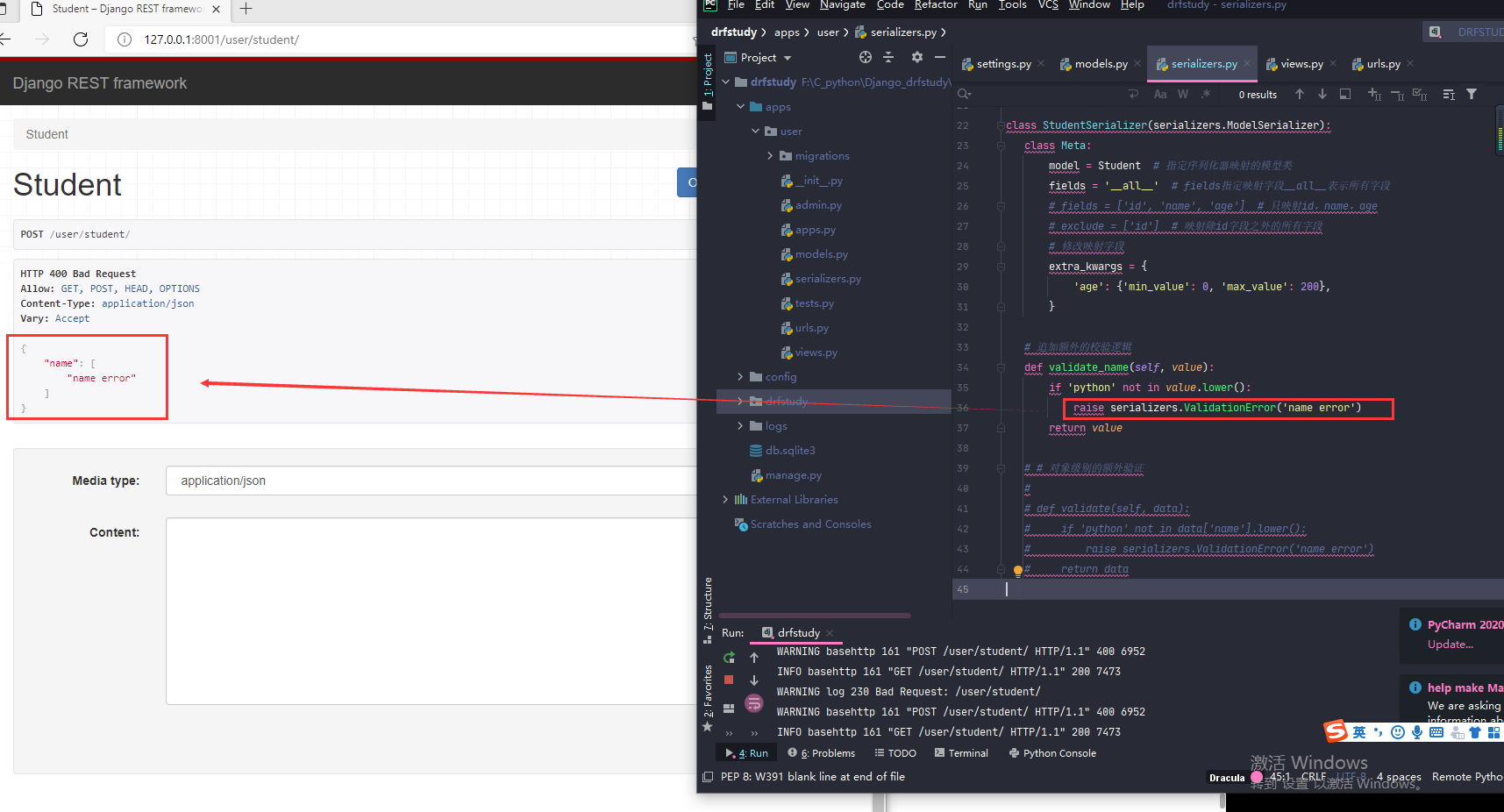The height and width of the screenshot is (812, 1504).
Task: Click browser address bar URL
Action: click(221, 39)
